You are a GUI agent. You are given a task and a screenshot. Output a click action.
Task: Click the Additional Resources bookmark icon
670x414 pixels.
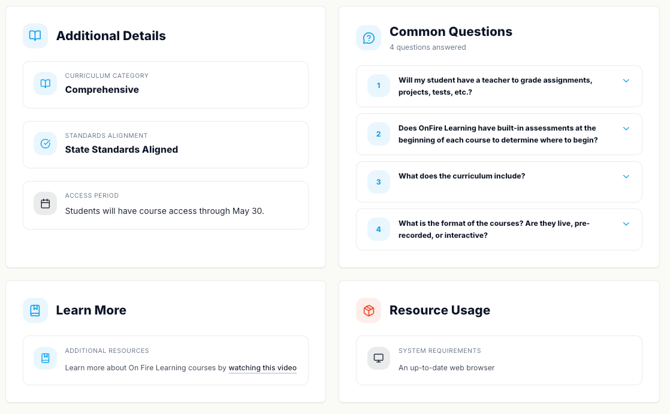(x=45, y=358)
